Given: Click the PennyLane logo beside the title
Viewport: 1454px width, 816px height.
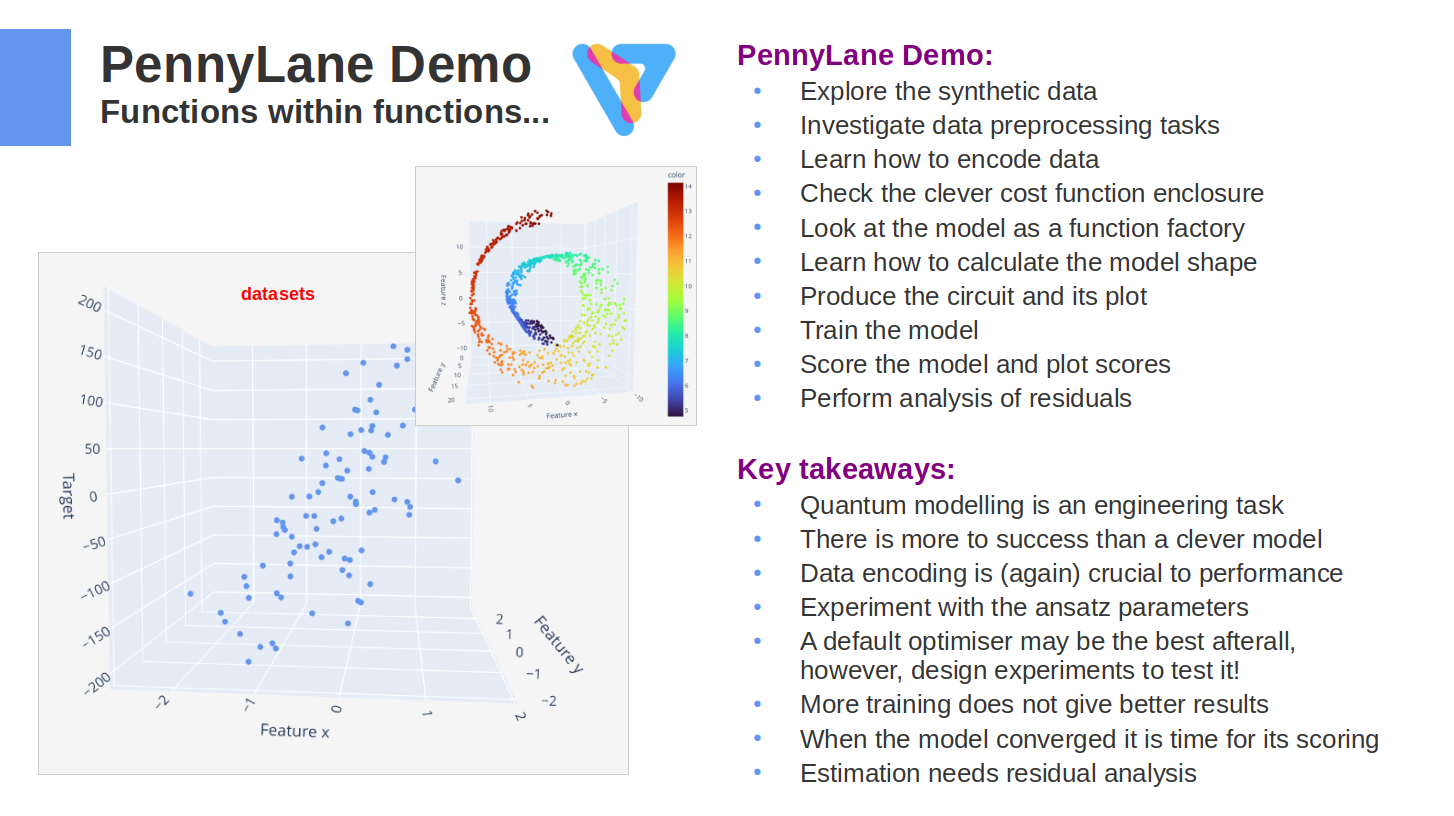Looking at the screenshot, I should (622, 87).
